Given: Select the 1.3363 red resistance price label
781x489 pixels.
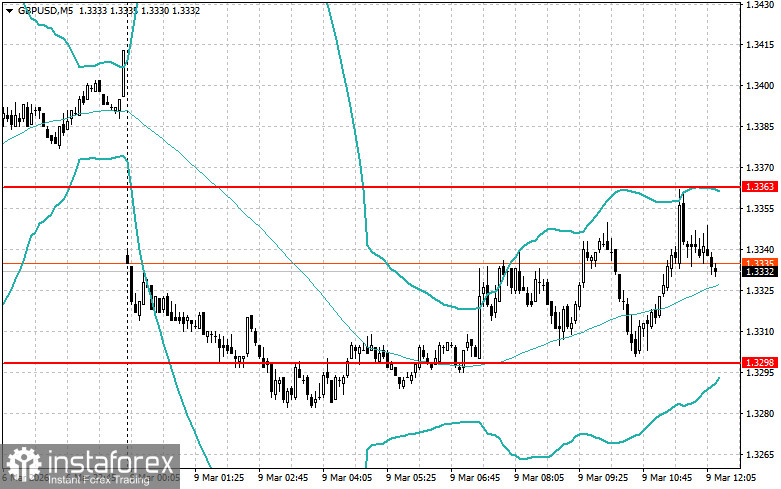Looking at the screenshot, I should (x=759, y=187).
